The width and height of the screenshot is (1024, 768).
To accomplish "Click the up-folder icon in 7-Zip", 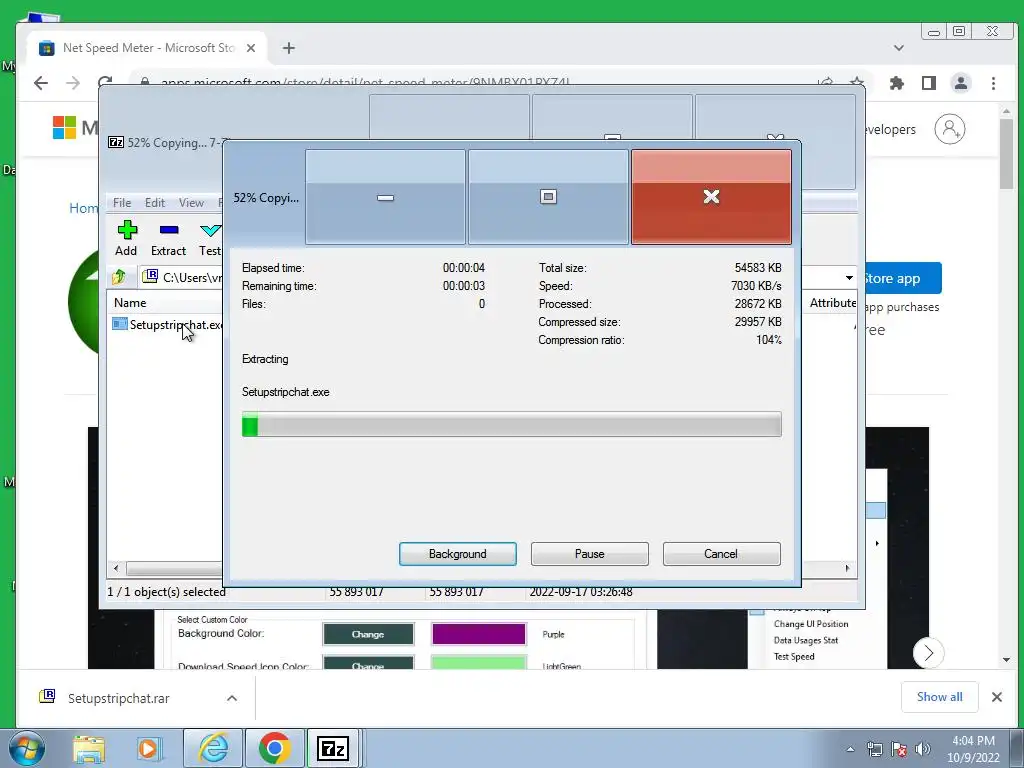I will click(119, 277).
